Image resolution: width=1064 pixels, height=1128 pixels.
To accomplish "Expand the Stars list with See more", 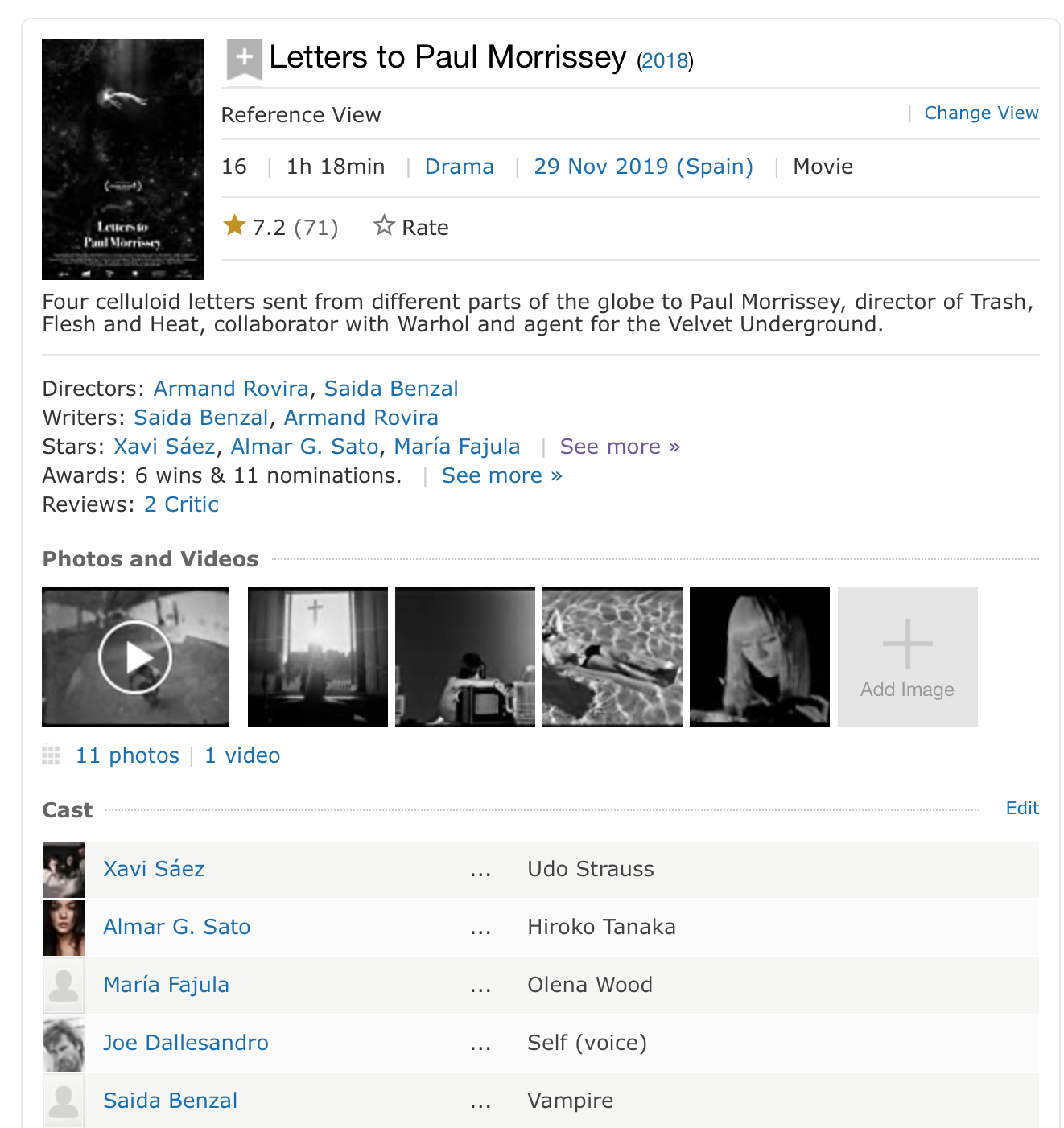I will (620, 447).
